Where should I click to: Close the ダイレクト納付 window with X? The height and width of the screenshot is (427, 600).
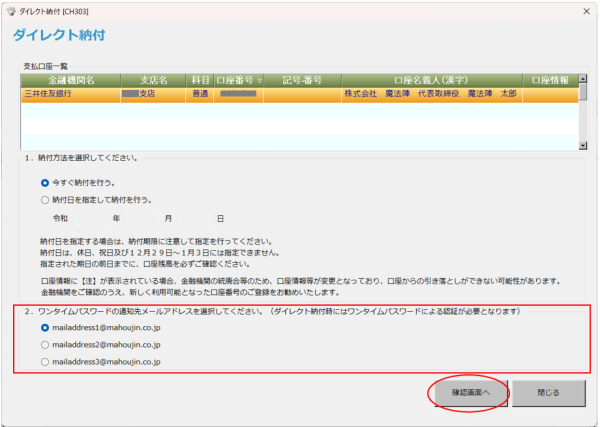[583, 9]
